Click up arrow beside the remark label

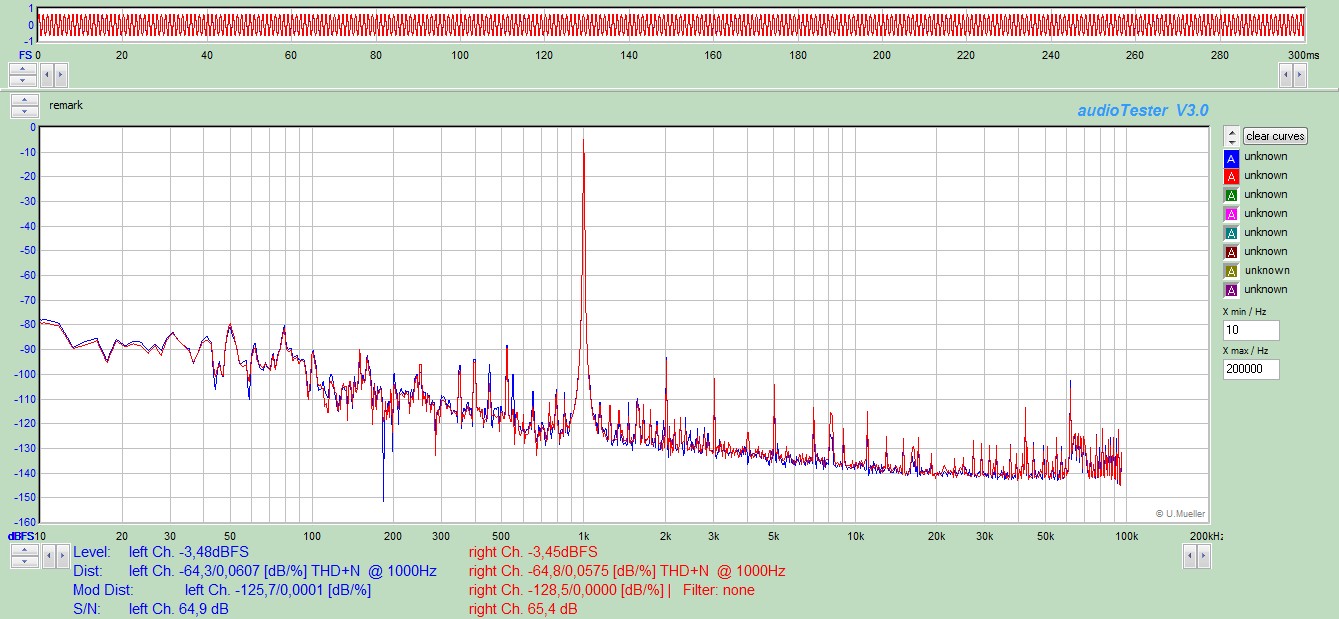[x=23, y=100]
